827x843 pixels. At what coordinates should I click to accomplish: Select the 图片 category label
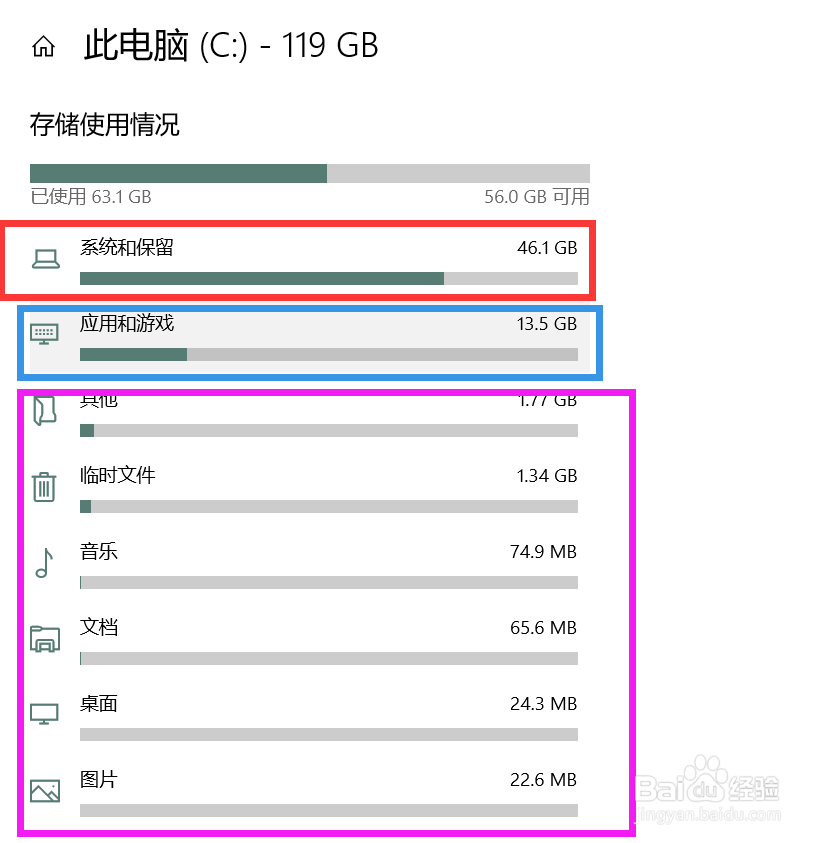coord(99,779)
